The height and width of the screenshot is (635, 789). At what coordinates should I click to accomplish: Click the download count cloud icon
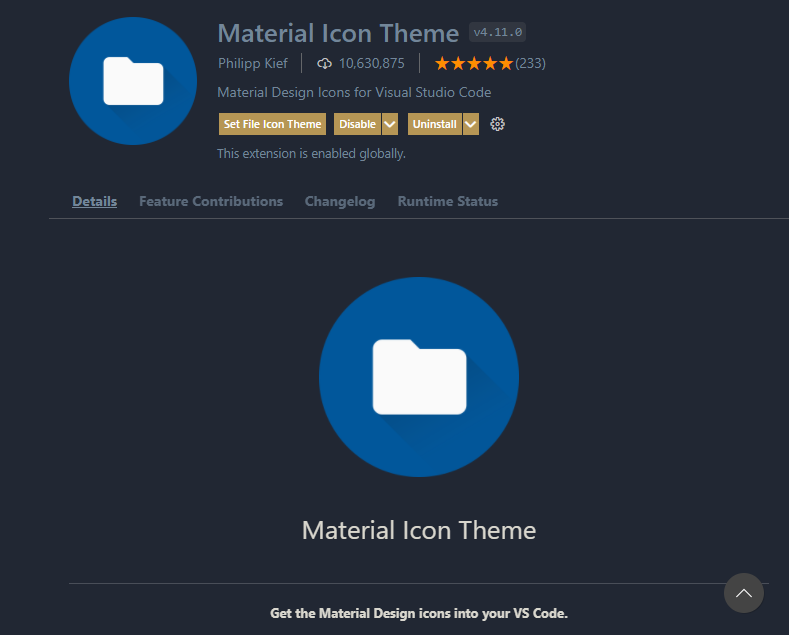point(325,63)
